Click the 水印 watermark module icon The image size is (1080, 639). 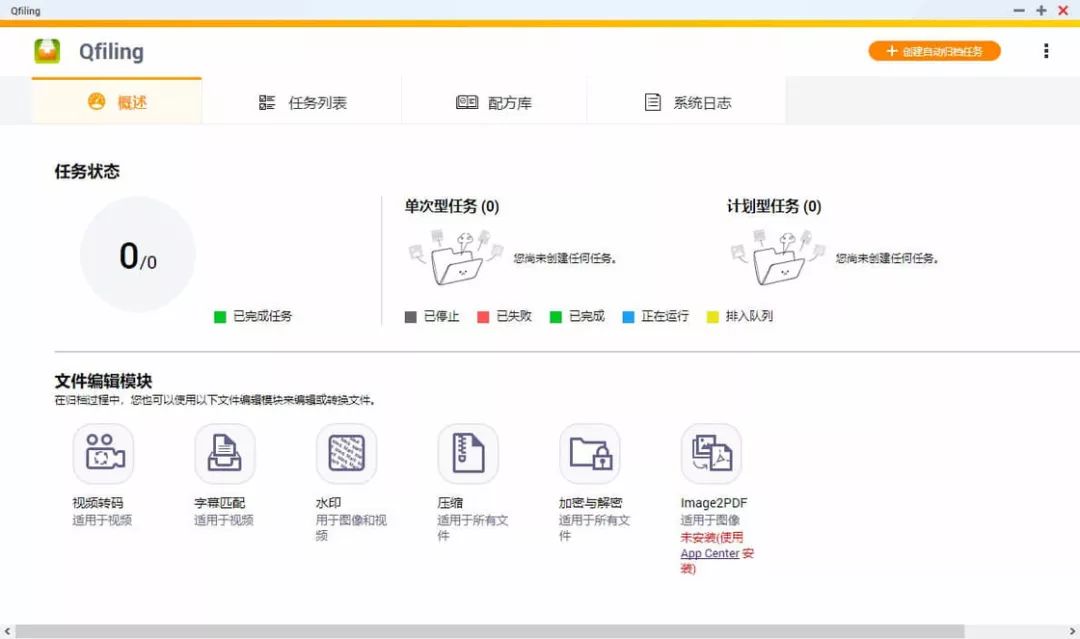coord(346,454)
